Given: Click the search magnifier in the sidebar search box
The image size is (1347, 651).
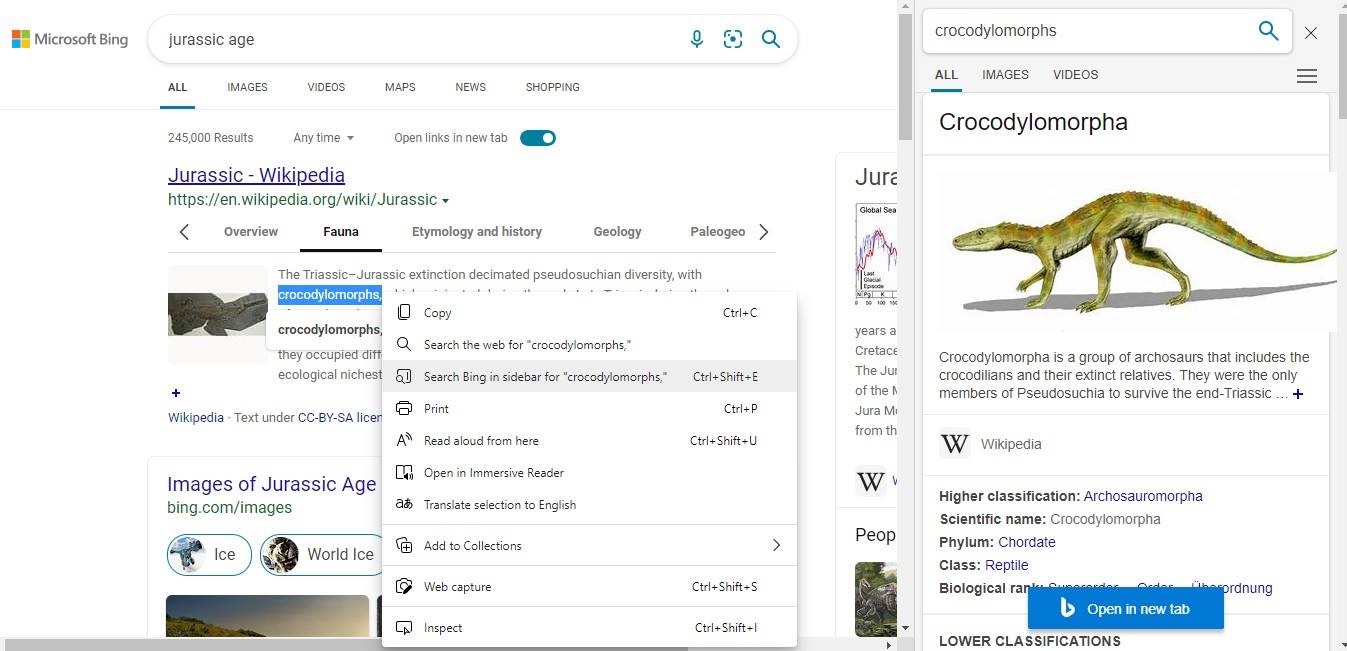Looking at the screenshot, I should coord(1268,31).
